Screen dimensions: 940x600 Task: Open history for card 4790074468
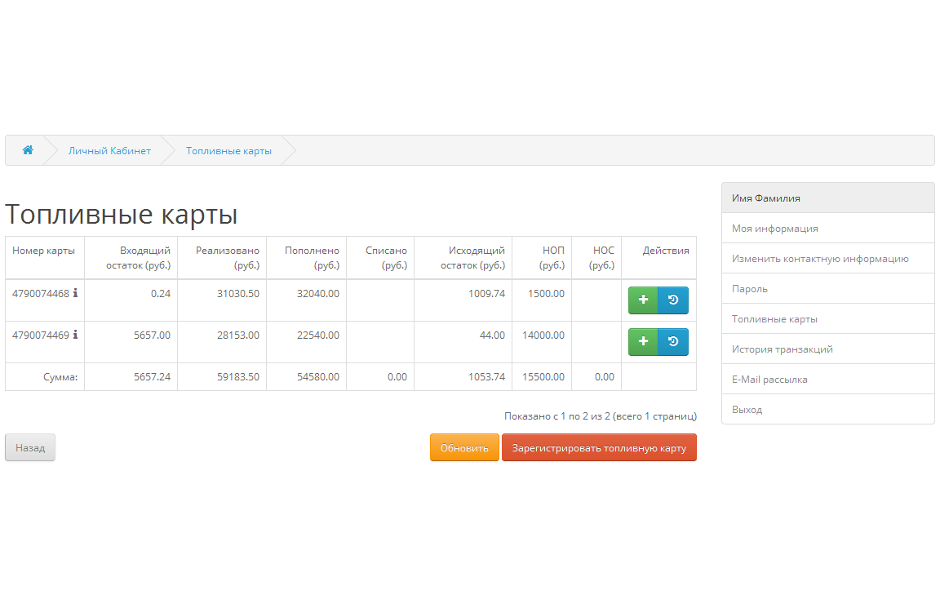tap(673, 300)
